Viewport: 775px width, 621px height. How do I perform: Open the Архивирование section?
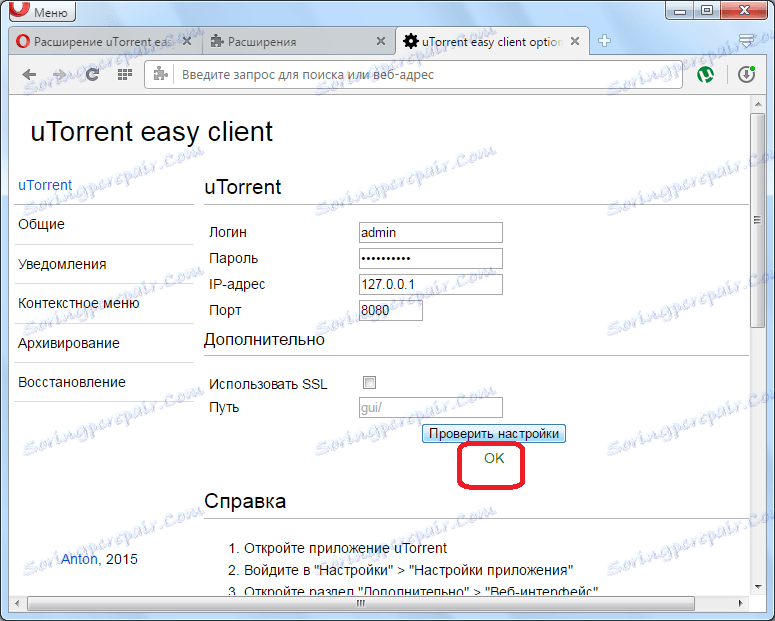pos(69,343)
